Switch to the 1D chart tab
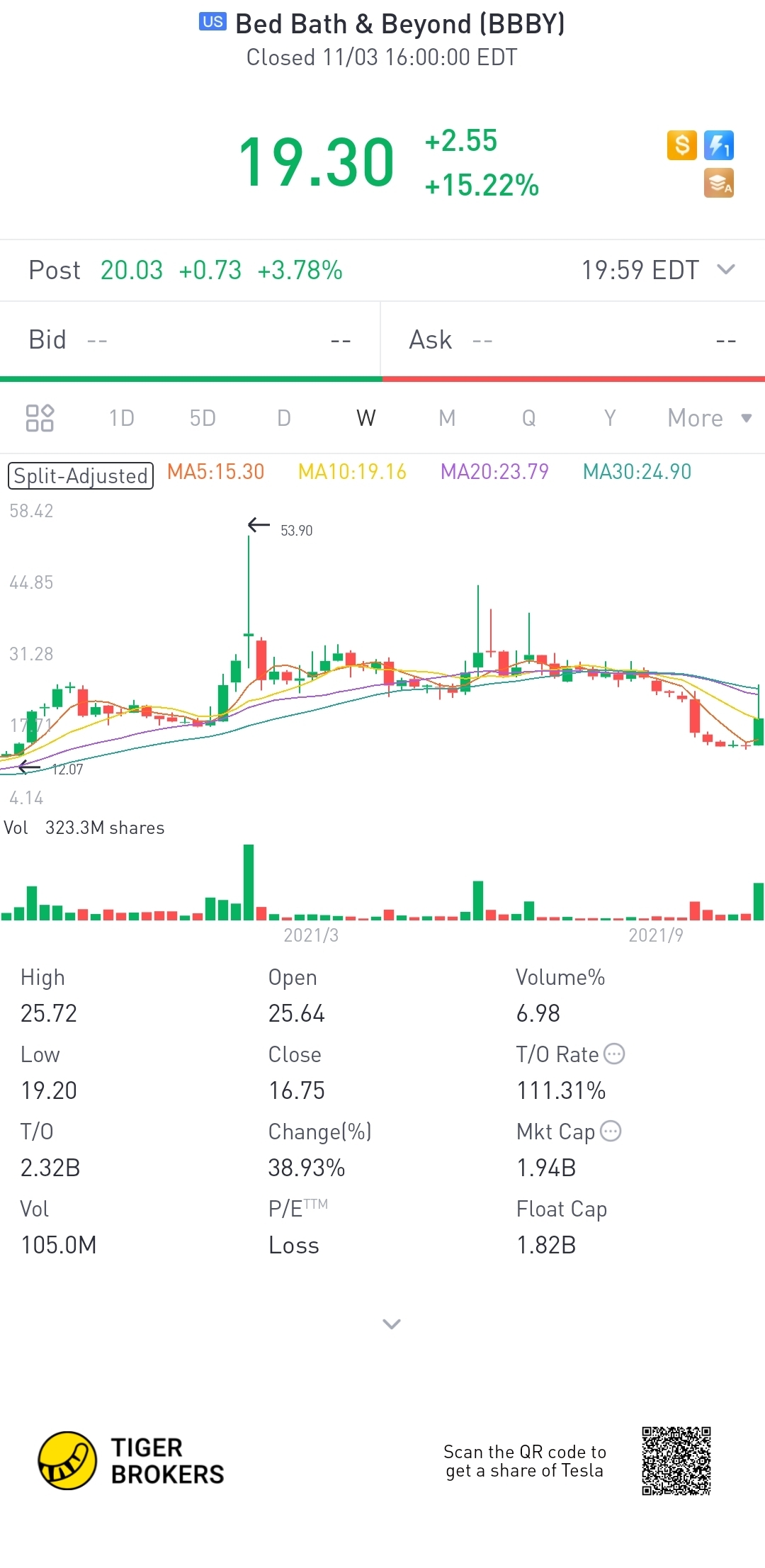 click(x=122, y=418)
